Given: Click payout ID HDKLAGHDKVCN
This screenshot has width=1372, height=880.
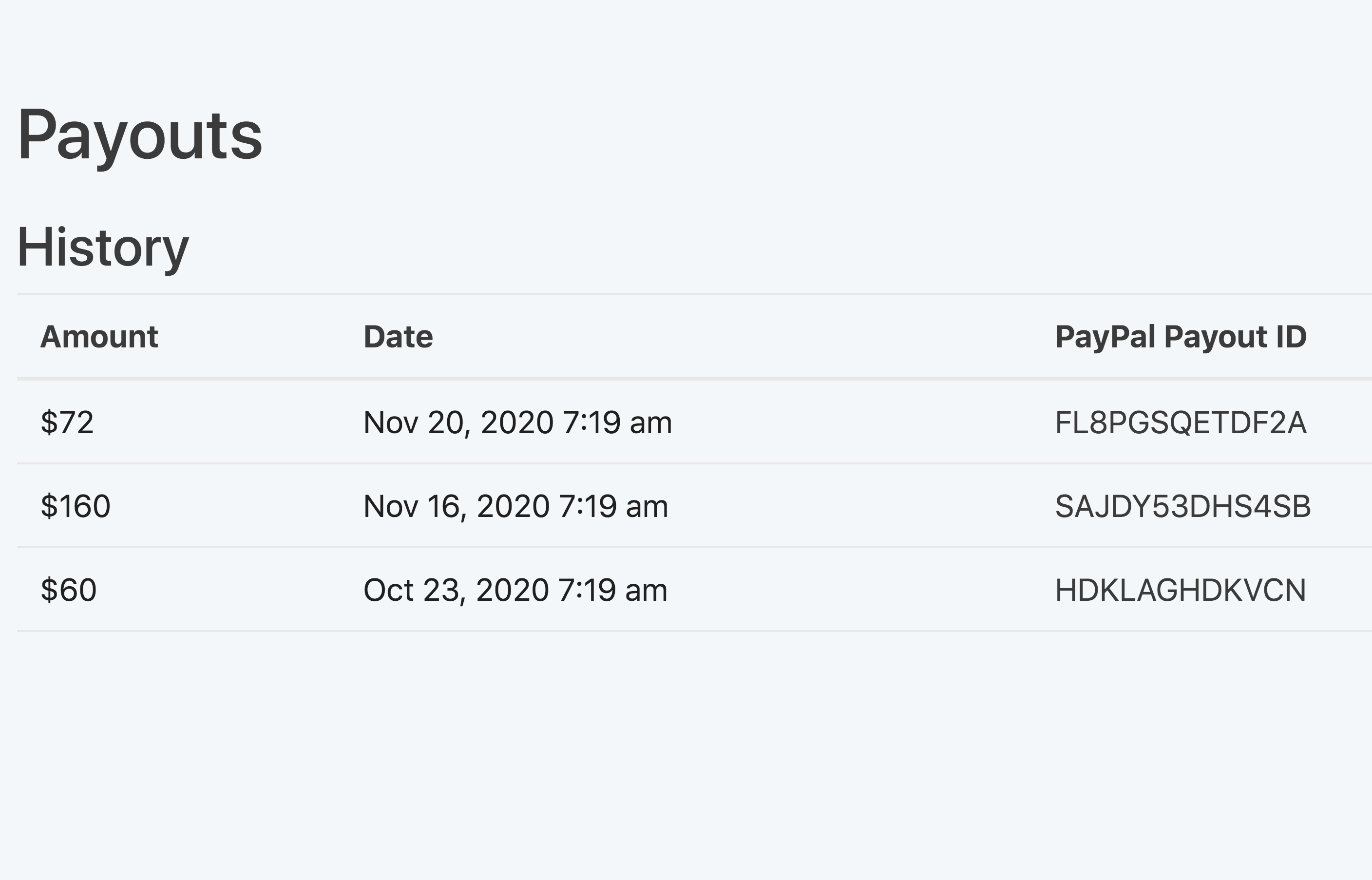Looking at the screenshot, I should pyautogui.click(x=1181, y=590).
